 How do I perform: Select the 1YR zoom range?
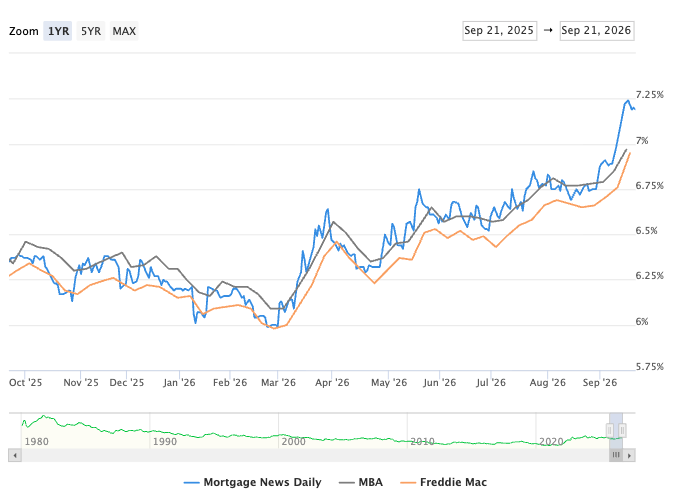pyautogui.click(x=58, y=31)
